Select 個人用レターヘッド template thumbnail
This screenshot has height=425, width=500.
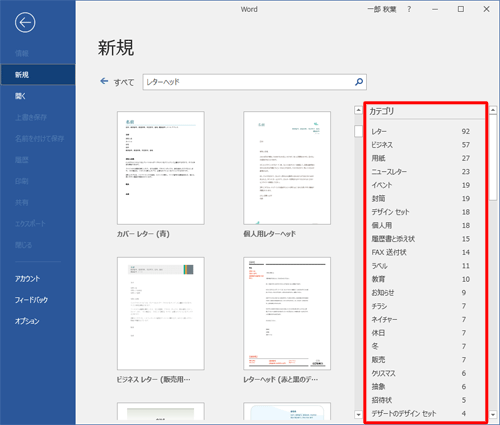point(287,168)
